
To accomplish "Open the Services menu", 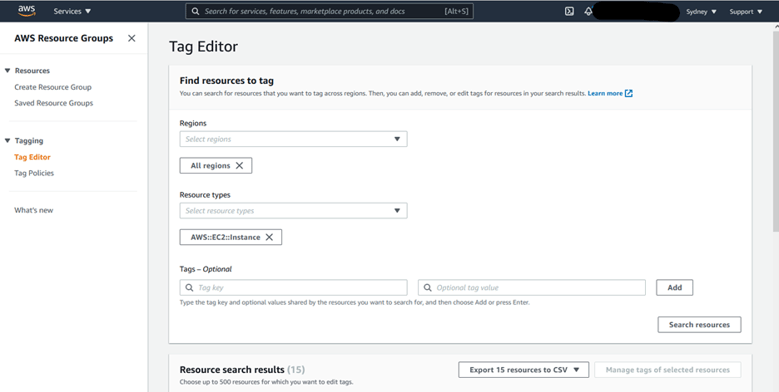I will (x=73, y=11).
